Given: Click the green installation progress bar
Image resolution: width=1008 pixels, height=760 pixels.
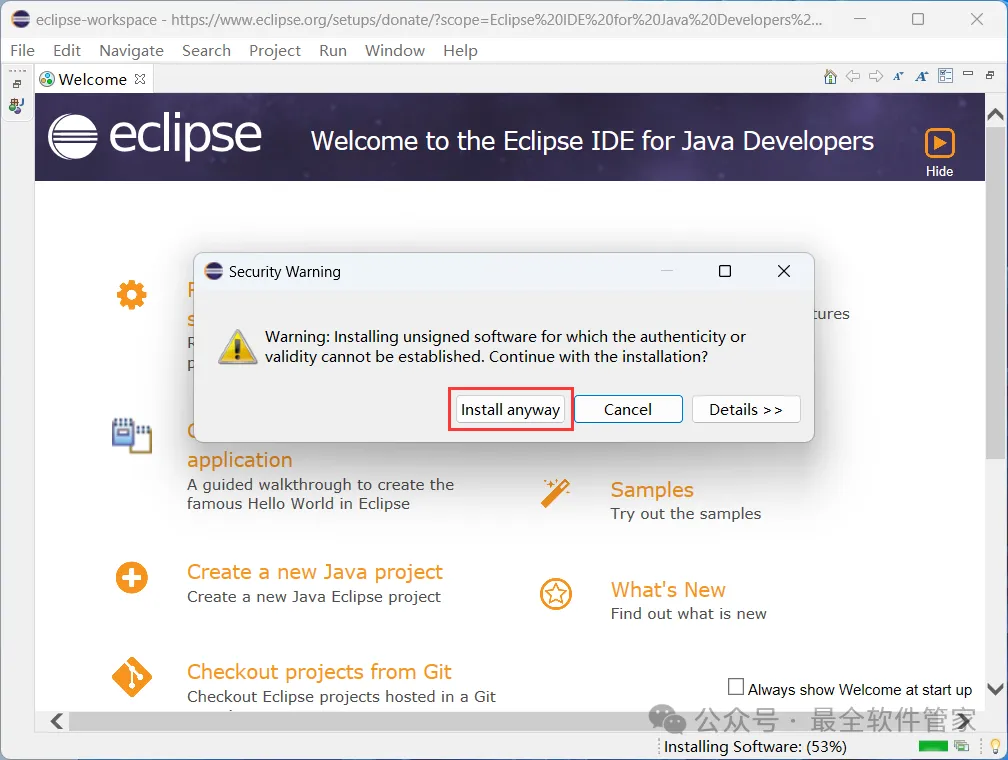Looking at the screenshot, I should (933, 746).
